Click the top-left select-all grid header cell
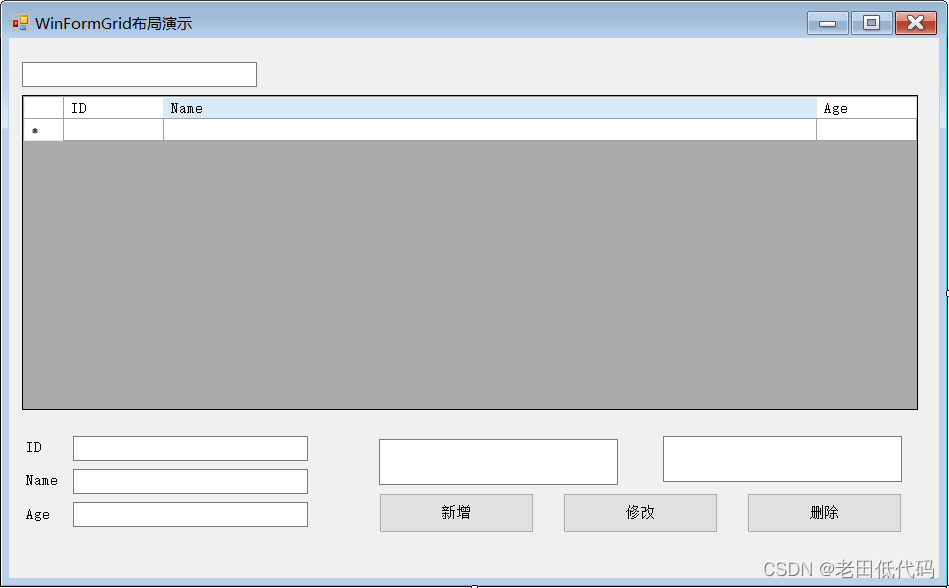The height and width of the screenshot is (588, 949). tap(44, 108)
